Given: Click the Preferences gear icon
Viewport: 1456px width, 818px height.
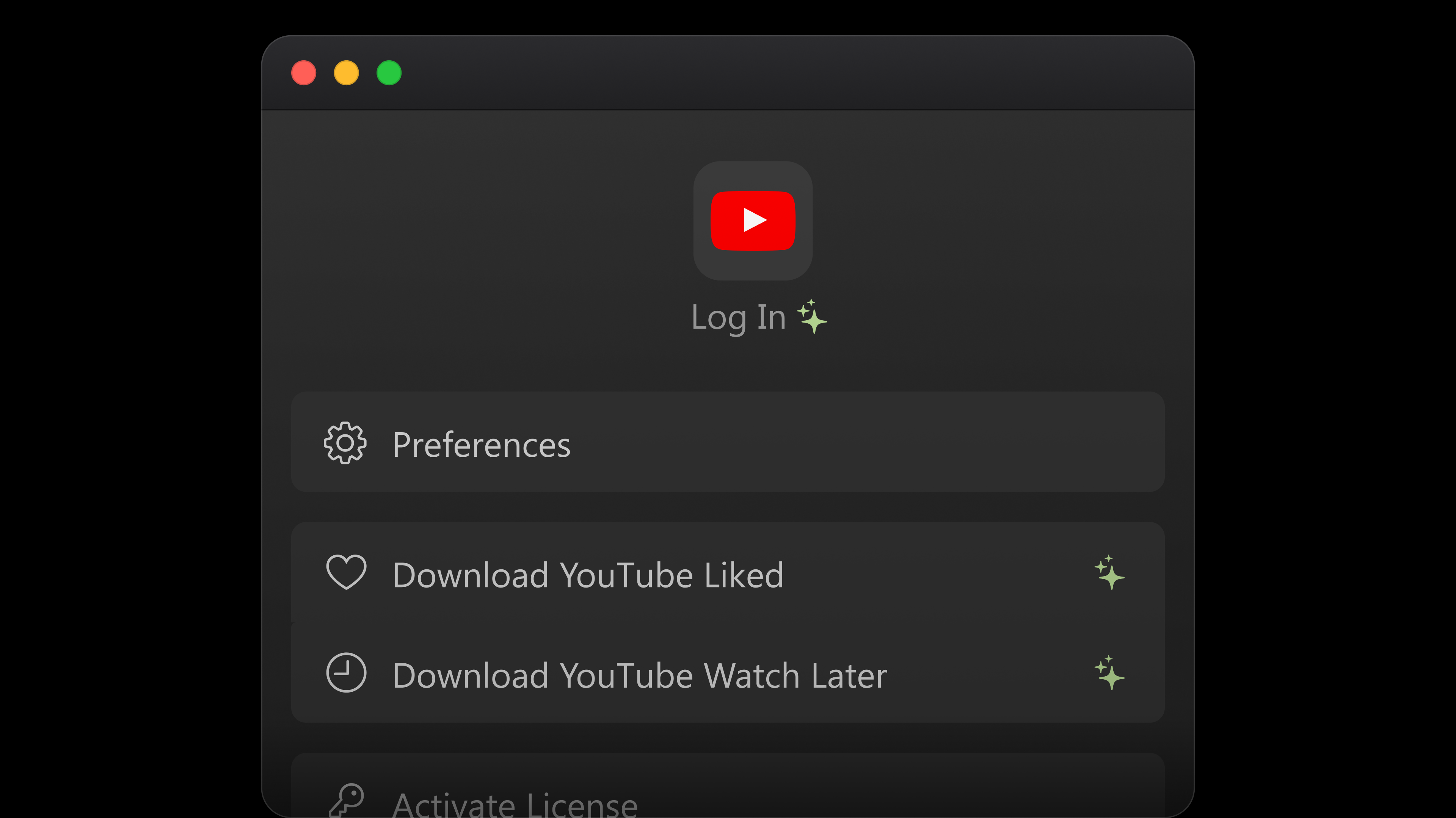Looking at the screenshot, I should (345, 443).
